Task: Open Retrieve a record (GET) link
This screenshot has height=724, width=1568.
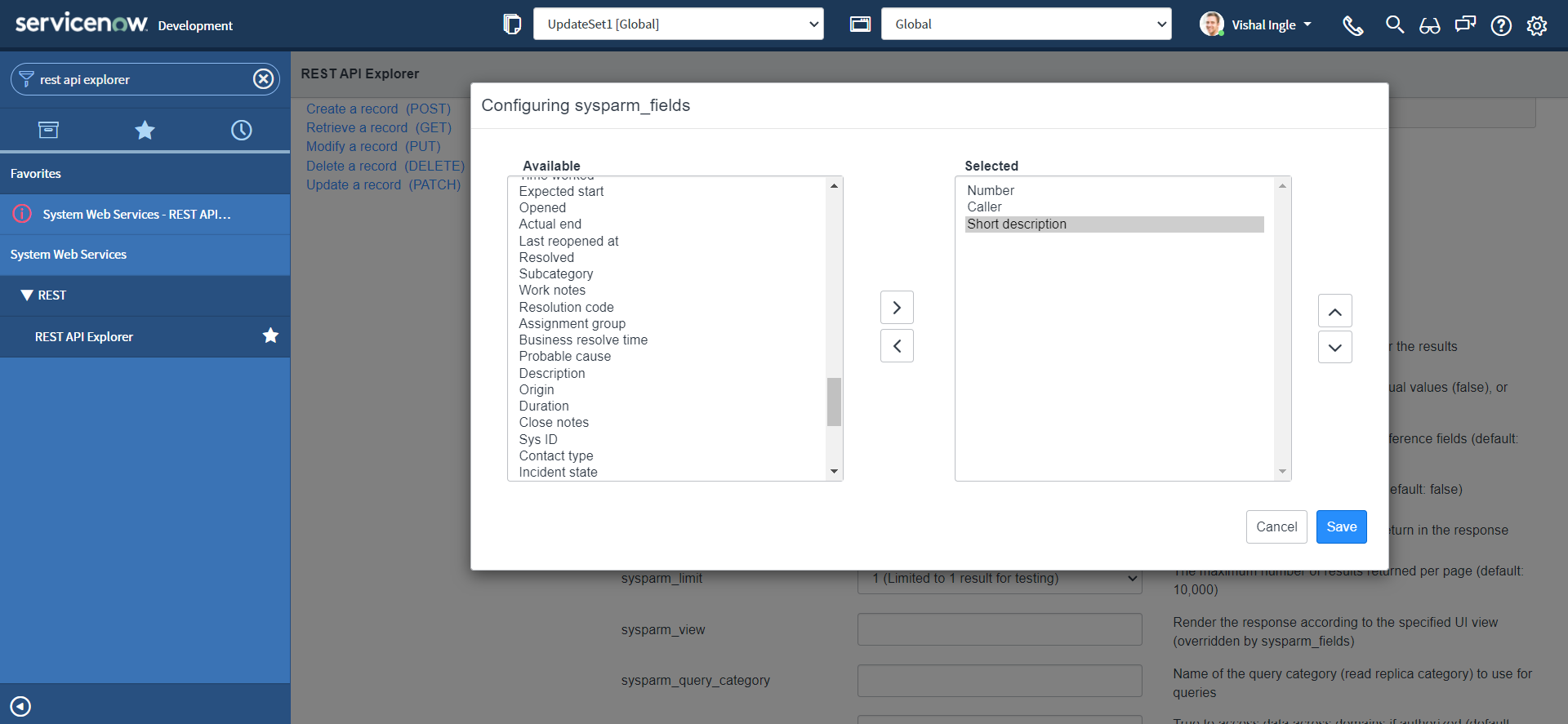Action: pyautogui.click(x=379, y=127)
